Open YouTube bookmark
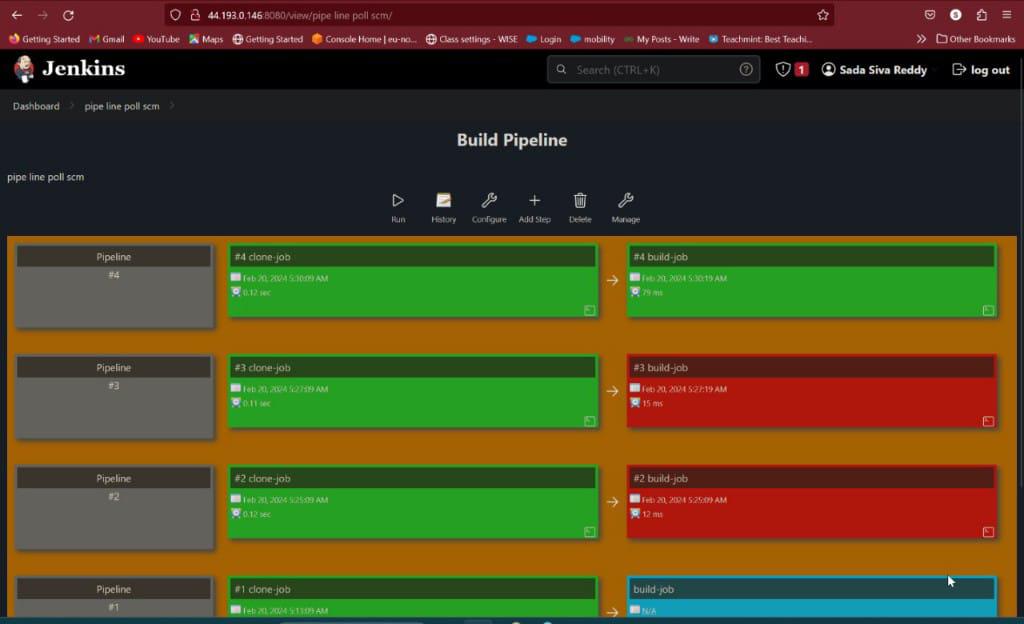This screenshot has width=1024, height=624. (156, 39)
